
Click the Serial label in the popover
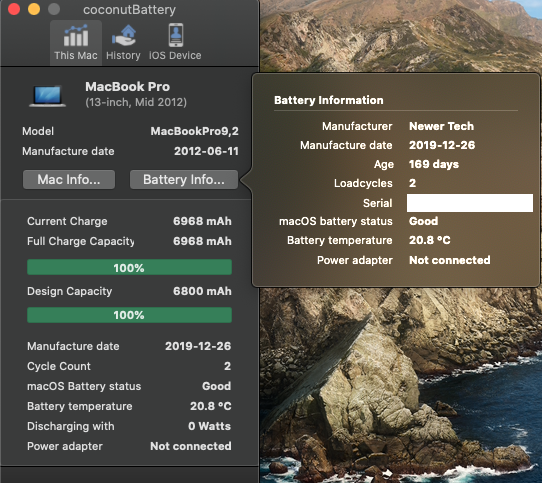[x=377, y=203]
